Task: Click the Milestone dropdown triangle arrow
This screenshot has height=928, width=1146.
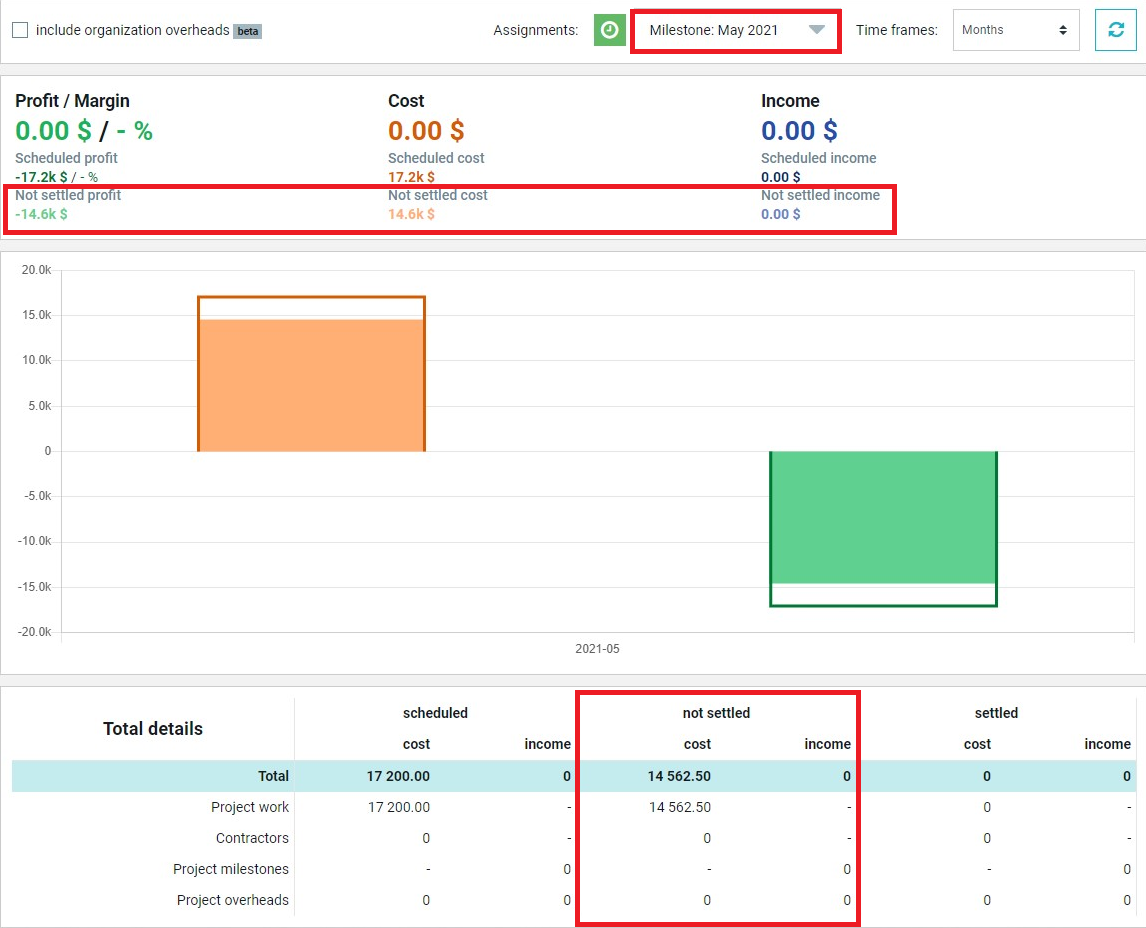Action: pyautogui.click(x=816, y=30)
